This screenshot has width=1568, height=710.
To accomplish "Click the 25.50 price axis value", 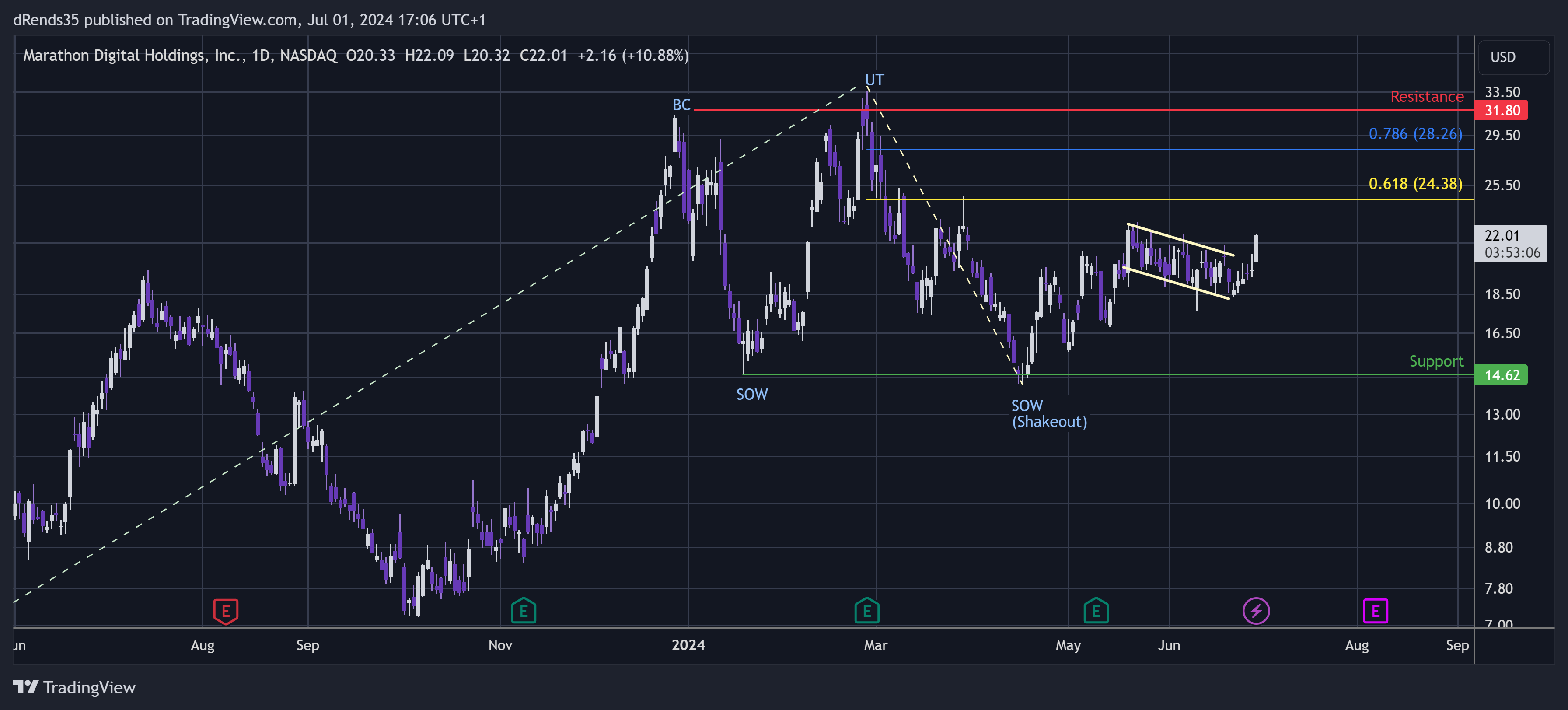I will pyautogui.click(x=1502, y=185).
